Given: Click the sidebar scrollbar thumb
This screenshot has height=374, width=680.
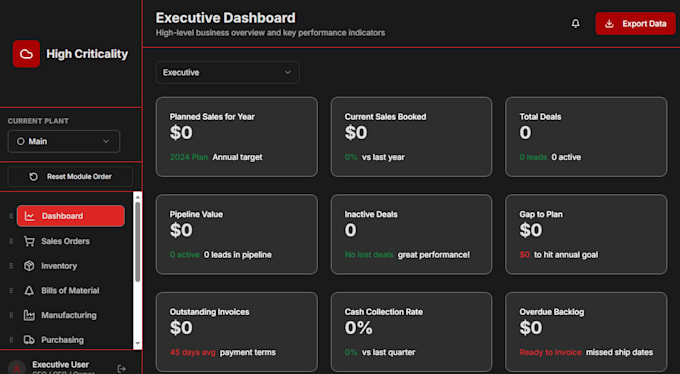Looking at the screenshot, I should coord(137,242).
